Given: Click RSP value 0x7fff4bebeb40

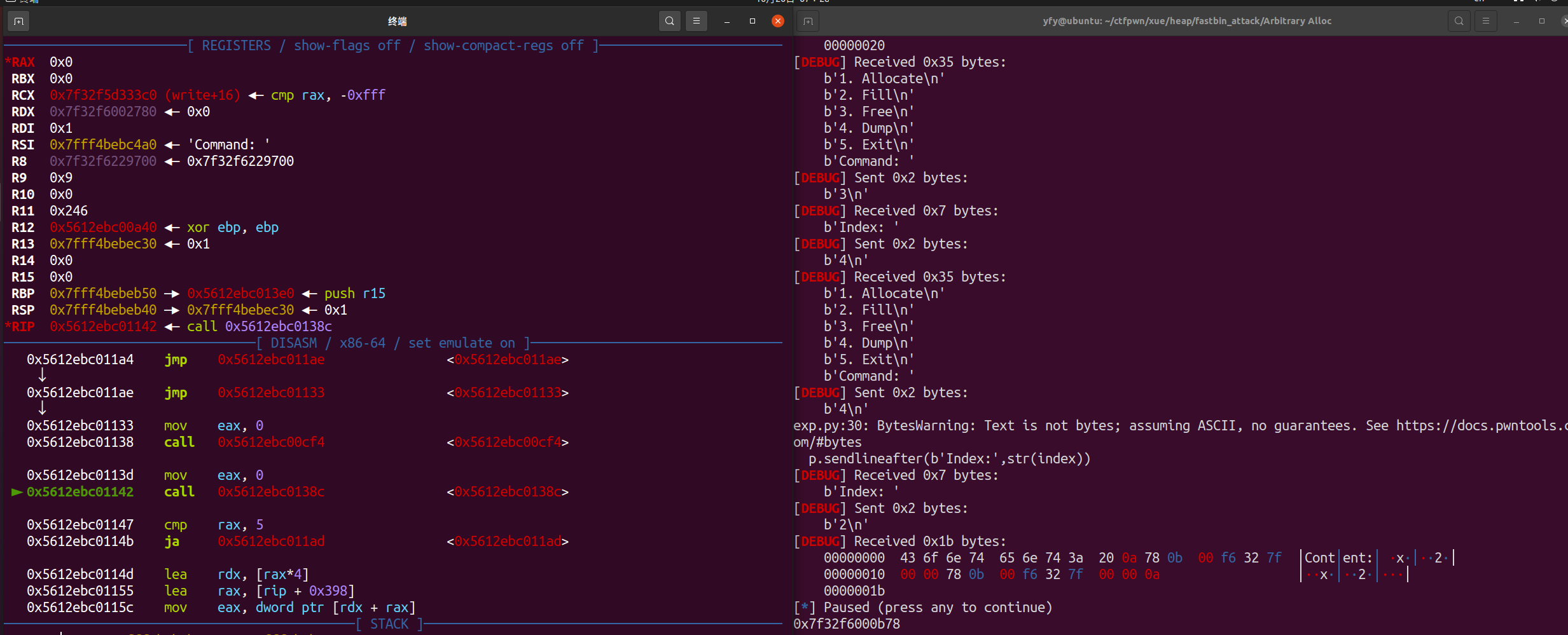Looking at the screenshot, I should (x=103, y=310).
